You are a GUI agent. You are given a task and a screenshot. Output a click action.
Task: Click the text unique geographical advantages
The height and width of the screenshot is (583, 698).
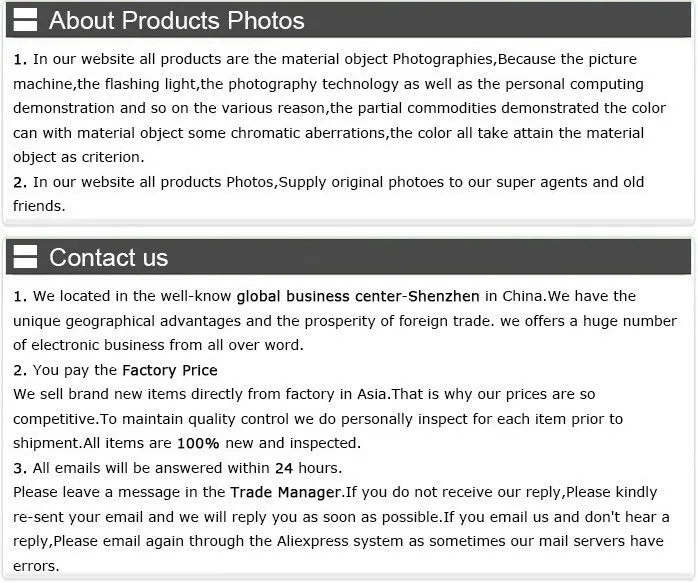tap(127, 321)
